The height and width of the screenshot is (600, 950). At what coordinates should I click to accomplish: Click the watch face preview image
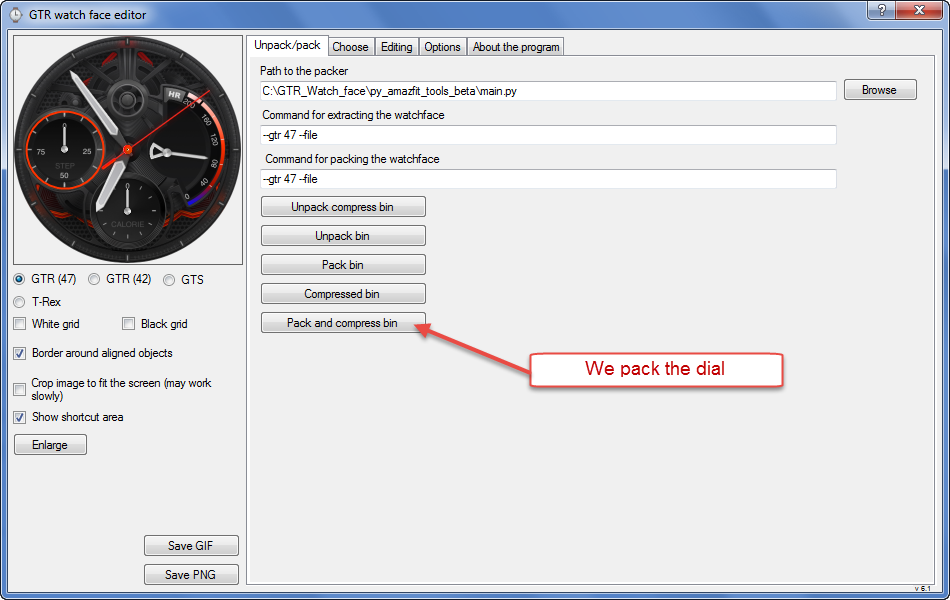coord(128,150)
